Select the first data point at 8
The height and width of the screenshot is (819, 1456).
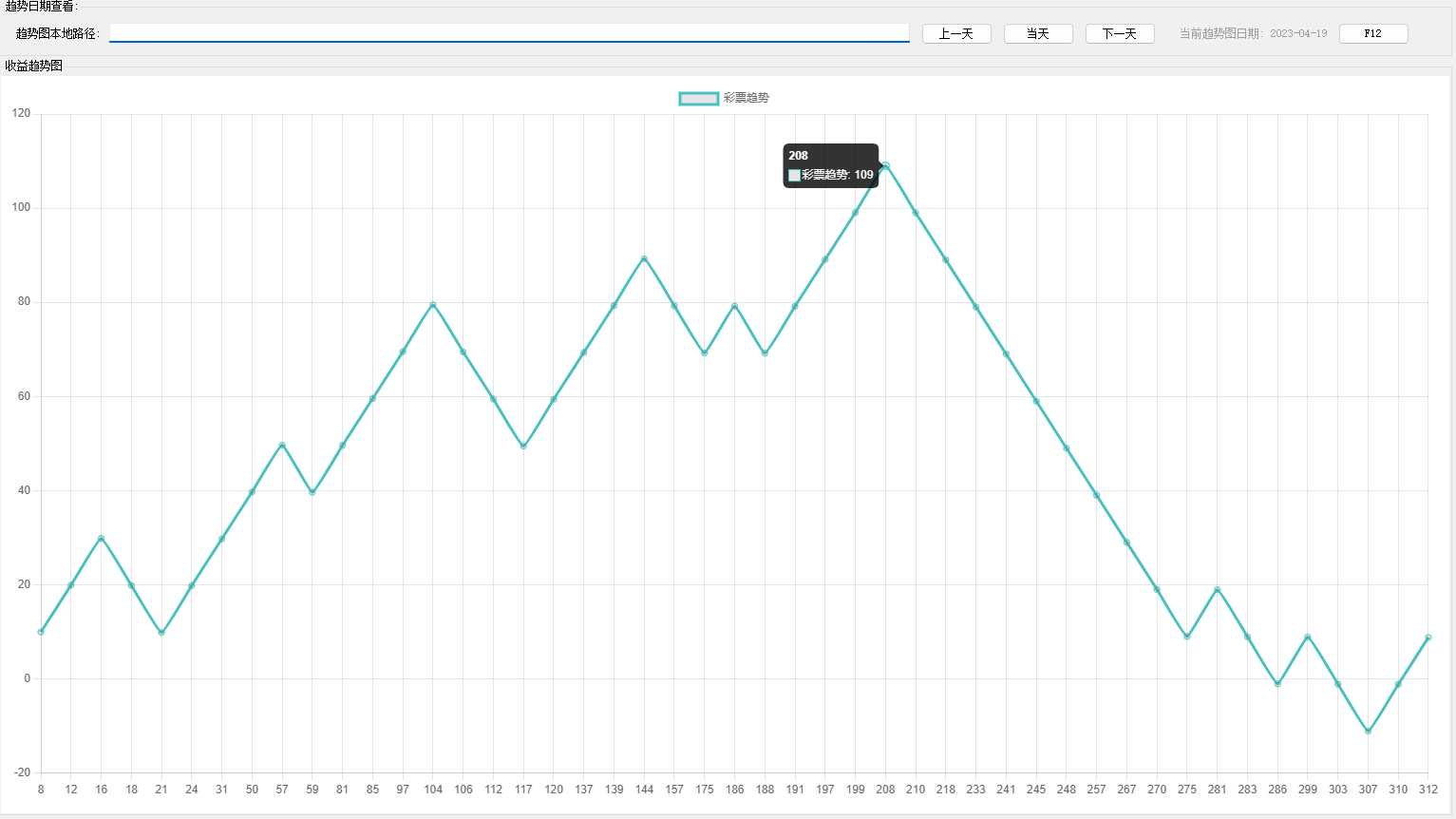pyautogui.click(x=41, y=632)
